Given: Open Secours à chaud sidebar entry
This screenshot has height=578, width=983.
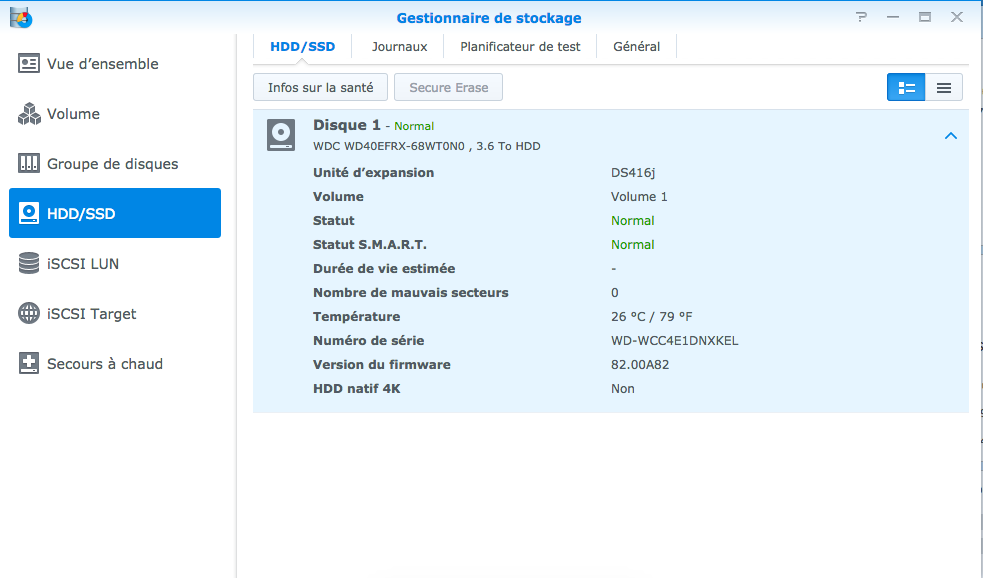Looking at the screenshot, I should pyautogui.click(x=115, y=364).
